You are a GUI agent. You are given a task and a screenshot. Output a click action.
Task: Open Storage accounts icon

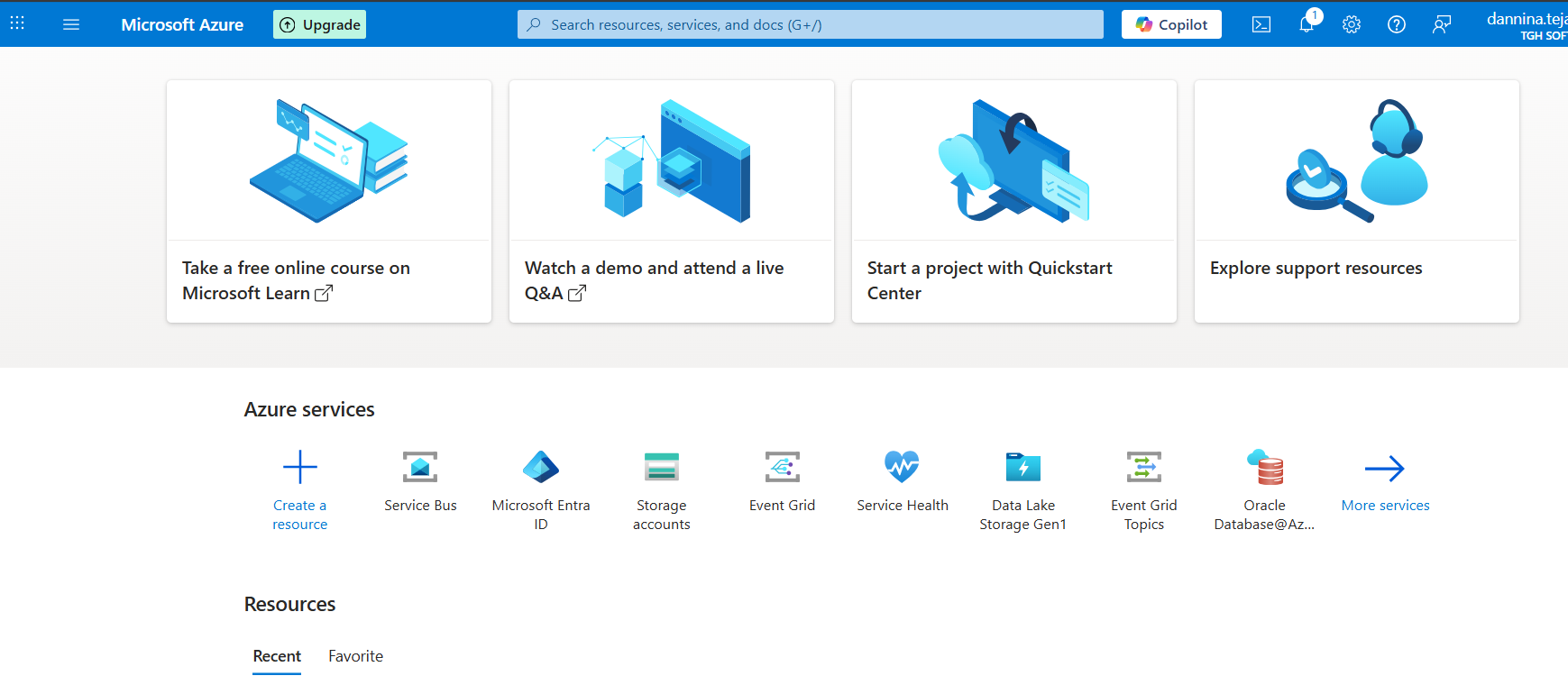pyautogui.click(x=662, y=467)
